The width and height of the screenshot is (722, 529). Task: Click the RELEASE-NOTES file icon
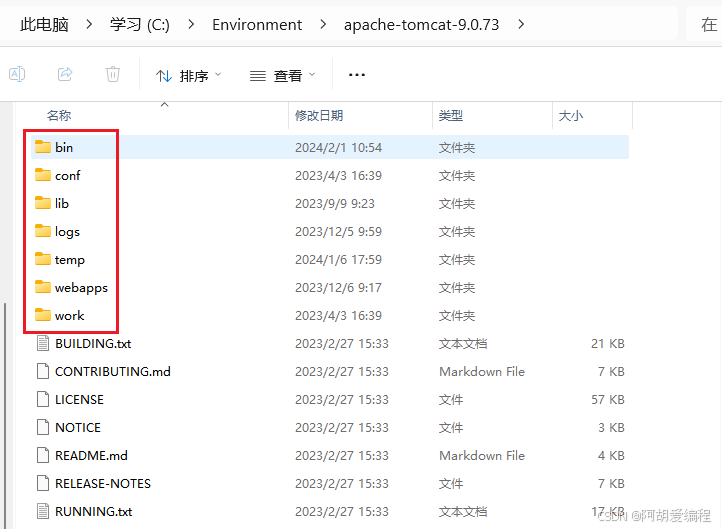tap(43, 483)
